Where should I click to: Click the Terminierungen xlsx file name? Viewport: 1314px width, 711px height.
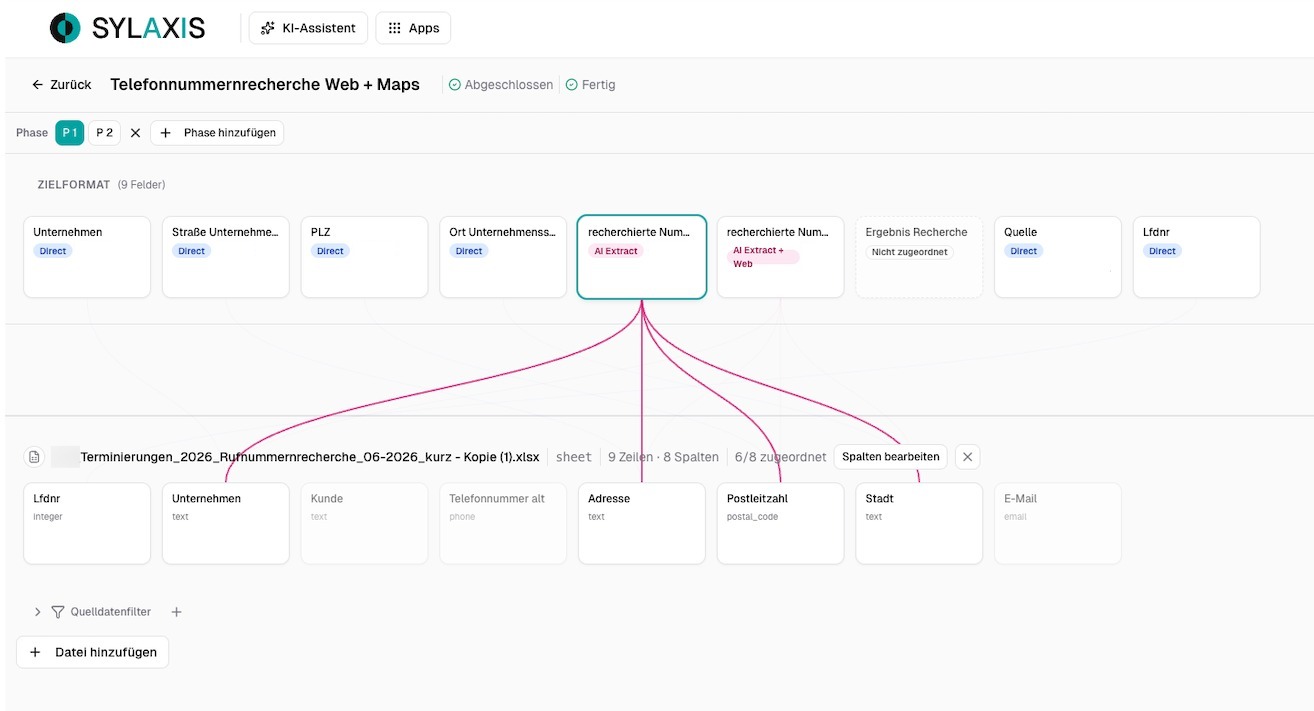310,457
